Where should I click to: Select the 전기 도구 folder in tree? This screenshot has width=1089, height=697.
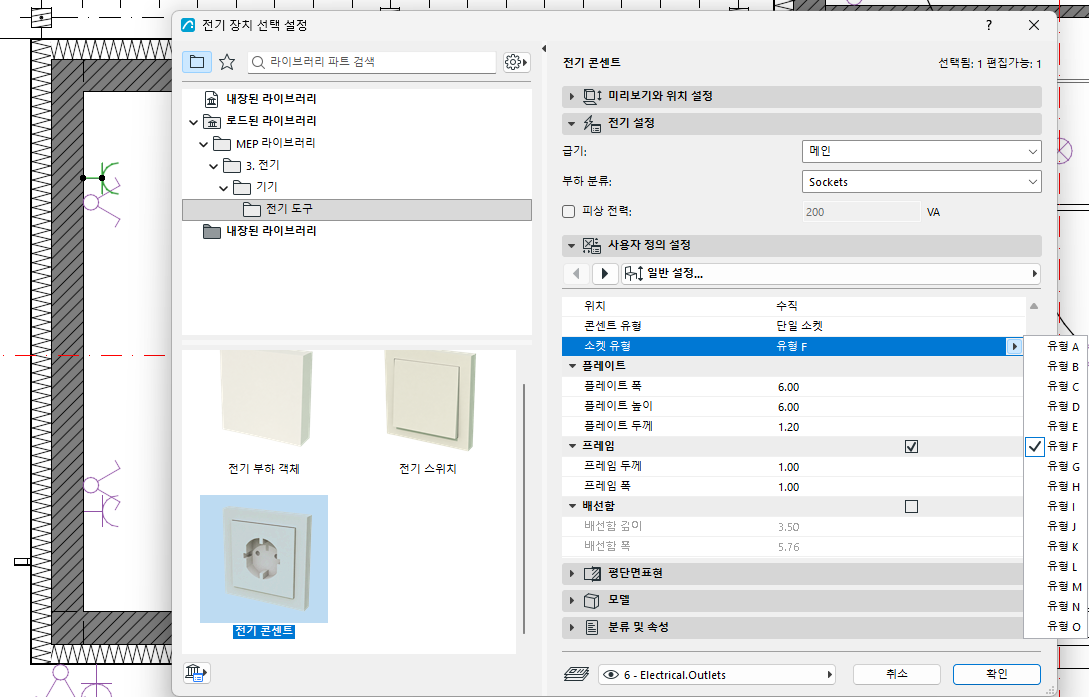357,210
